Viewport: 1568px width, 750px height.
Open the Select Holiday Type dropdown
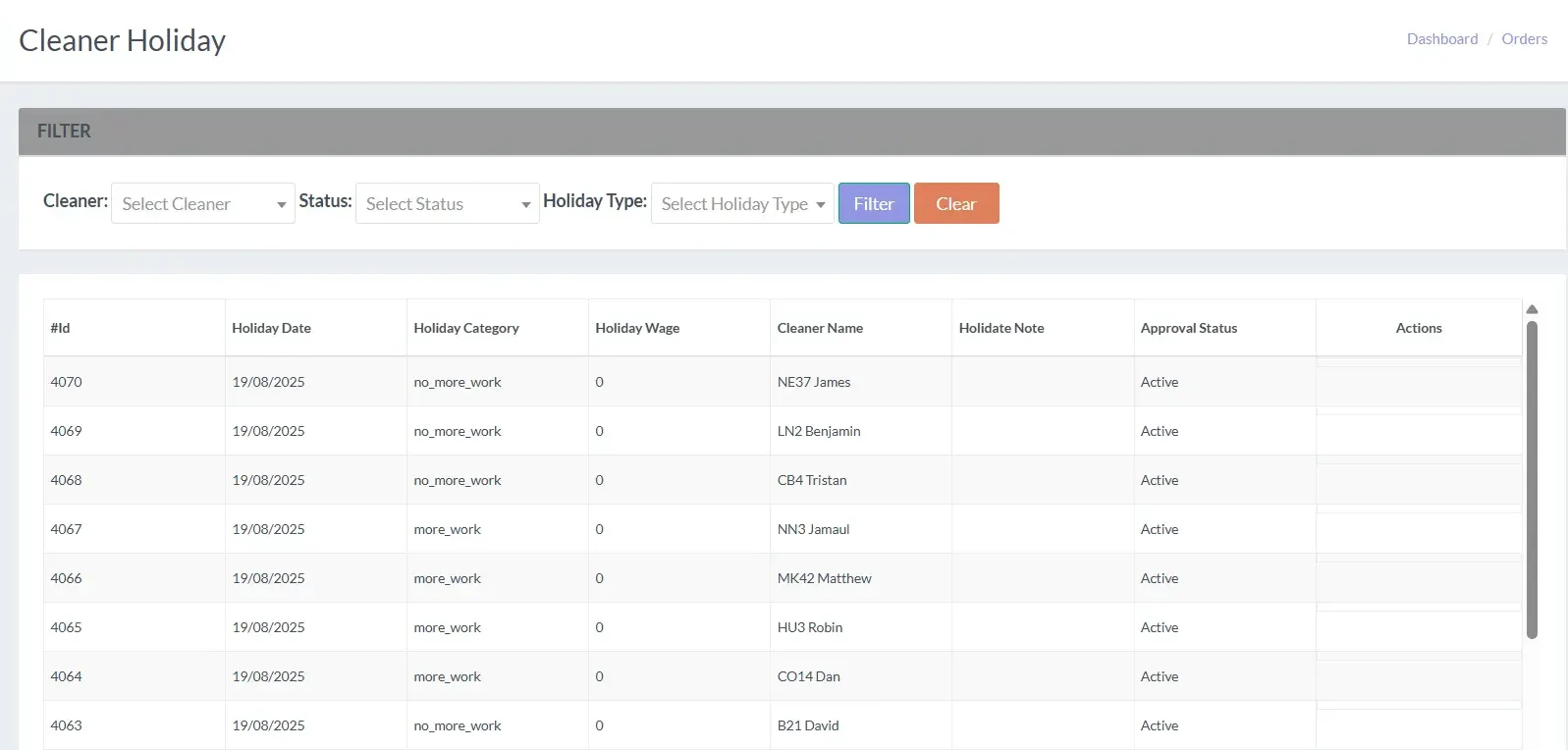(742, 204)
